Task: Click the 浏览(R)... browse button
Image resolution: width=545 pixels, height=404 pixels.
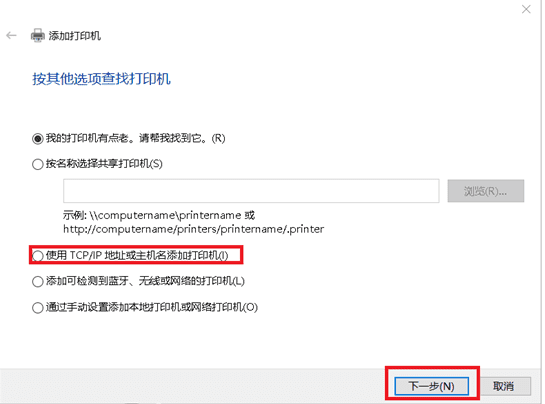Action: pos(486,191)
